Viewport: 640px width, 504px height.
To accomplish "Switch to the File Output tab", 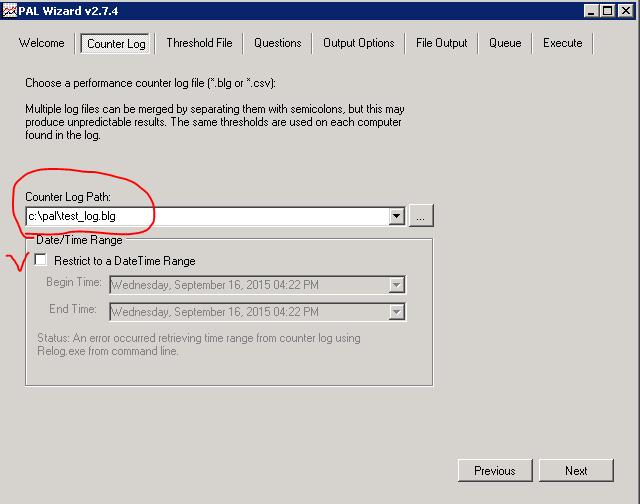I will 441,43.
